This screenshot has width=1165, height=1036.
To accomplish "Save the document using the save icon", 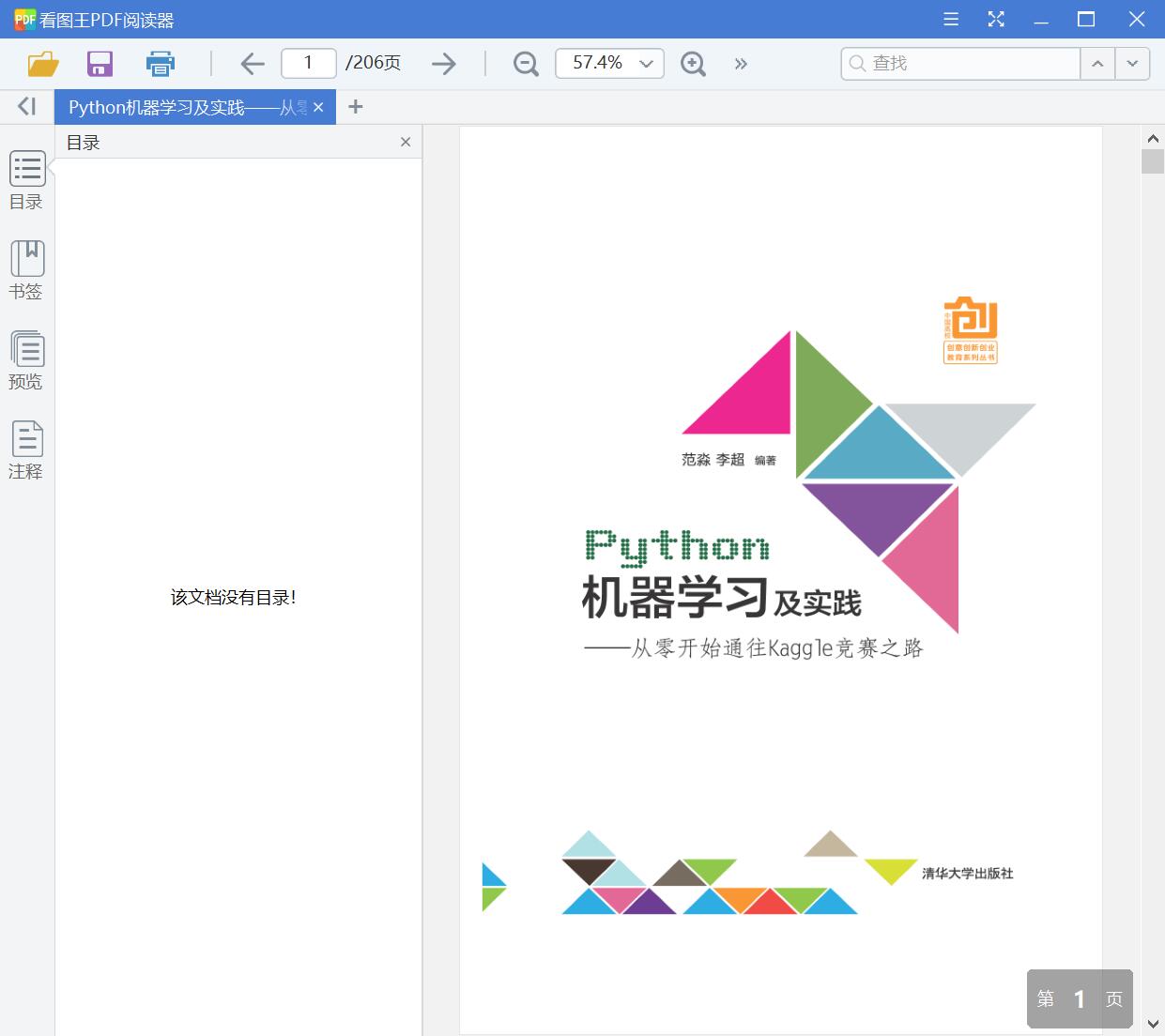I will pos(100,63).
